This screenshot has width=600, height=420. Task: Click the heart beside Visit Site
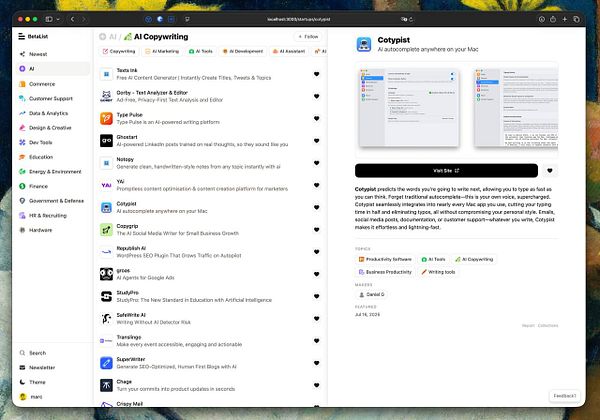pos(550,171)
